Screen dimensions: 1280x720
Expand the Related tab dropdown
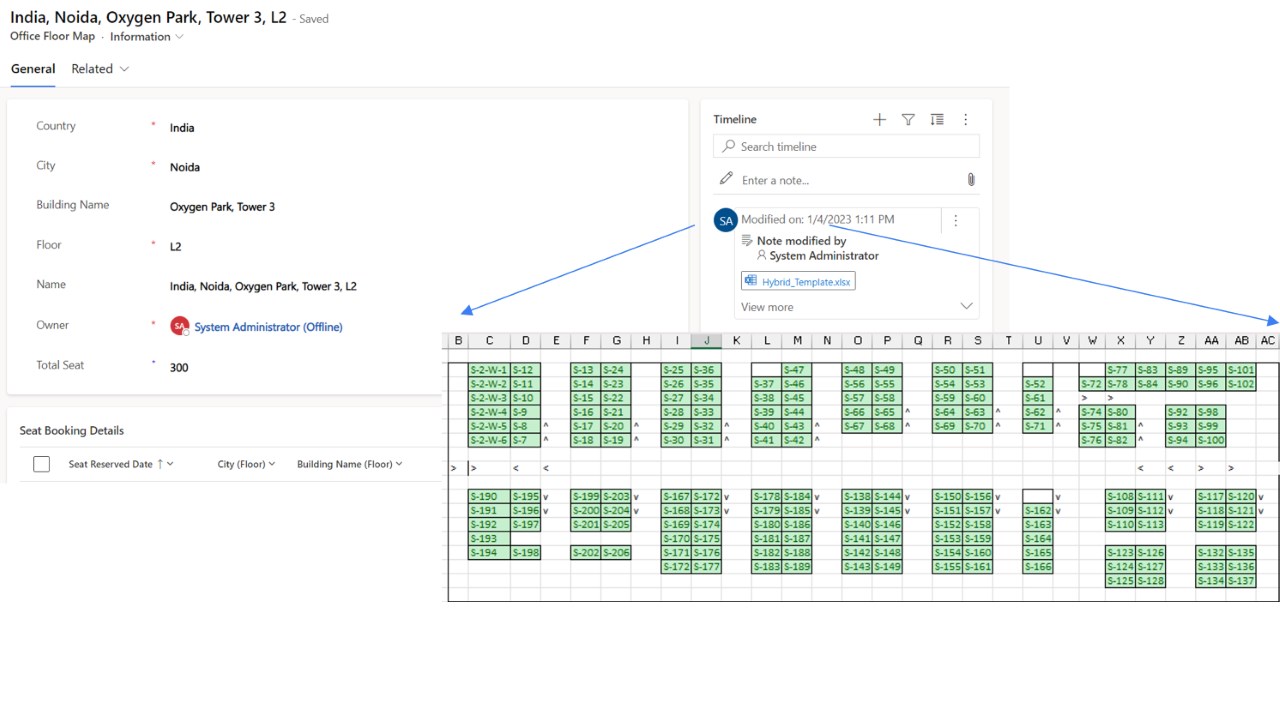(101, 69)
